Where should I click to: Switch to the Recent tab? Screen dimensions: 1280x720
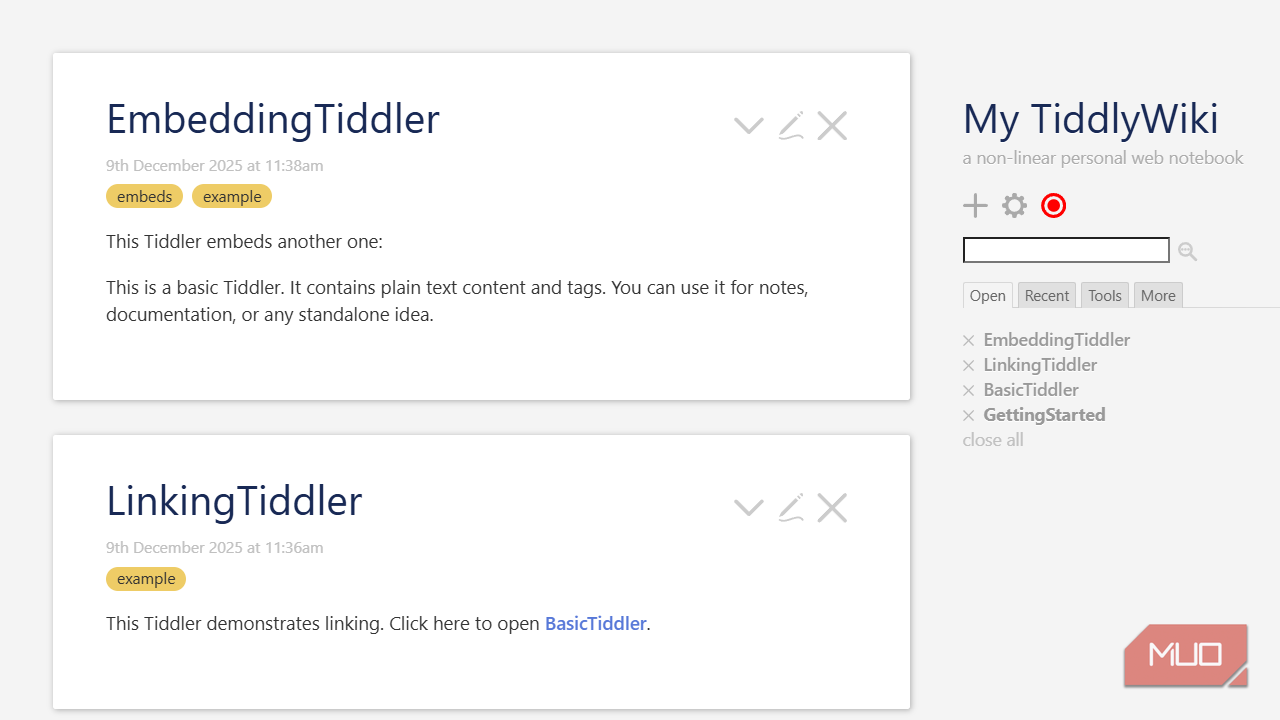coord(1047,295)
